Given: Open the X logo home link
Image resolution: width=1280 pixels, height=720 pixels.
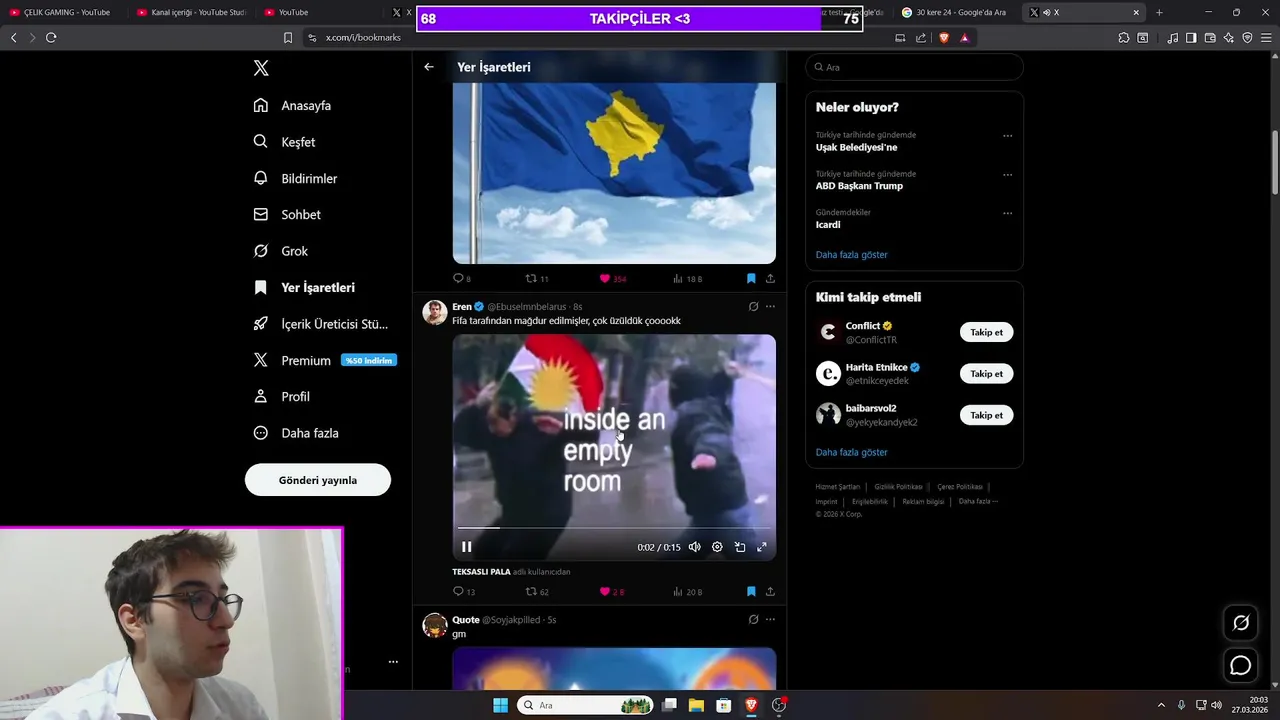Looking at the screenshot, I should tap(261, 68).
